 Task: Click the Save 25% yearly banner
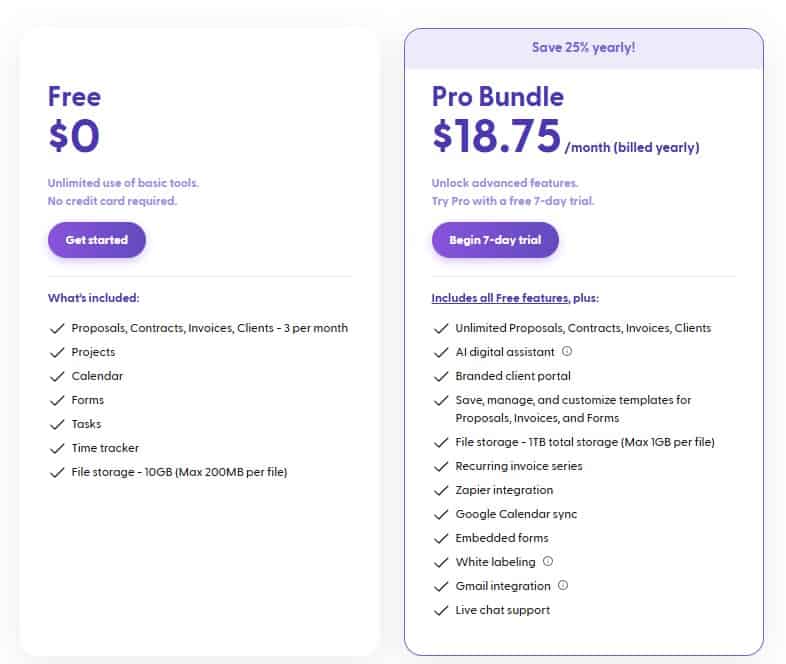click(x=583, y=48)
